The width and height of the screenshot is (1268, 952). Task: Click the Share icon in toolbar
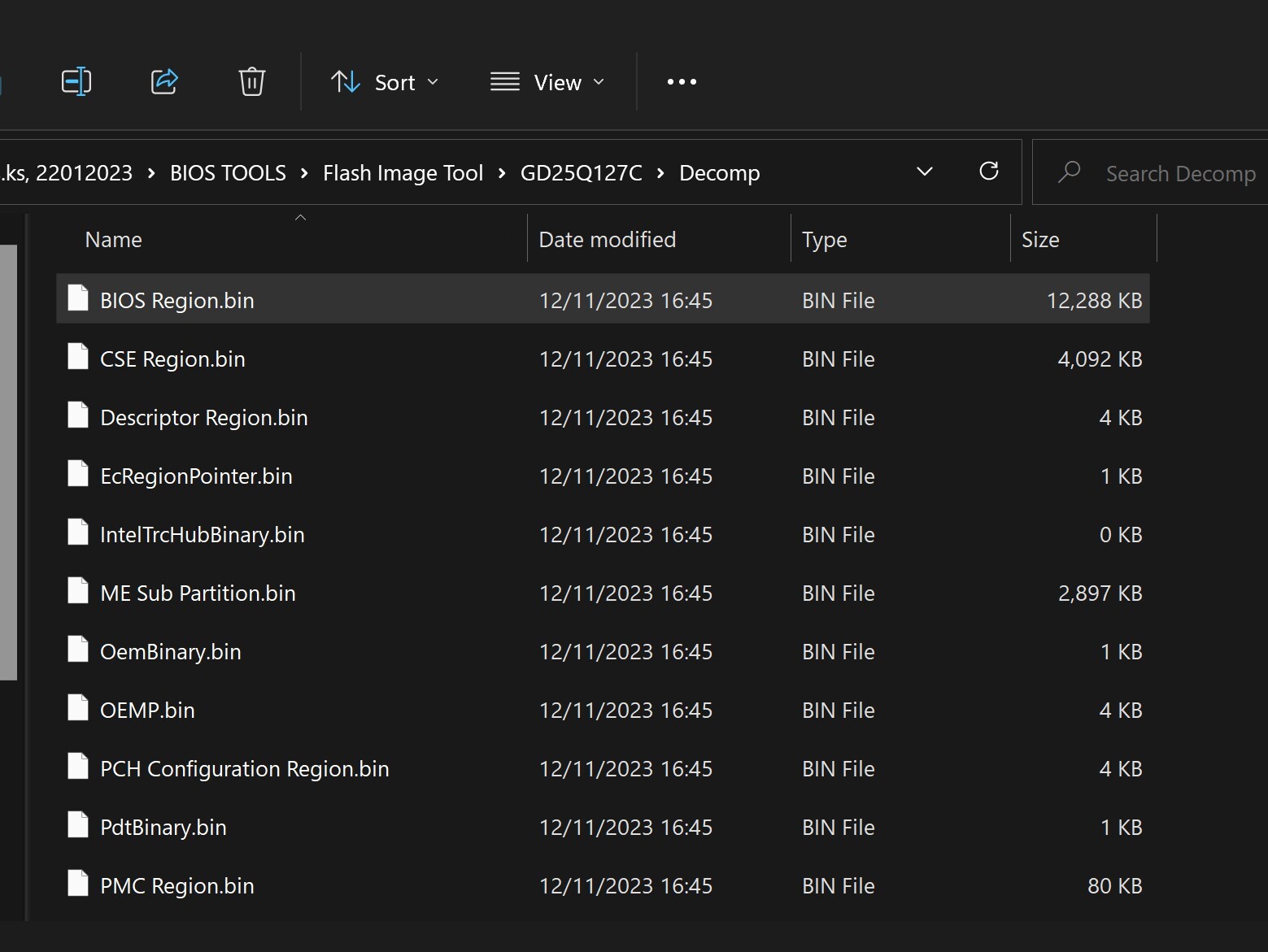pyautogui.click(x=164, y=82)
